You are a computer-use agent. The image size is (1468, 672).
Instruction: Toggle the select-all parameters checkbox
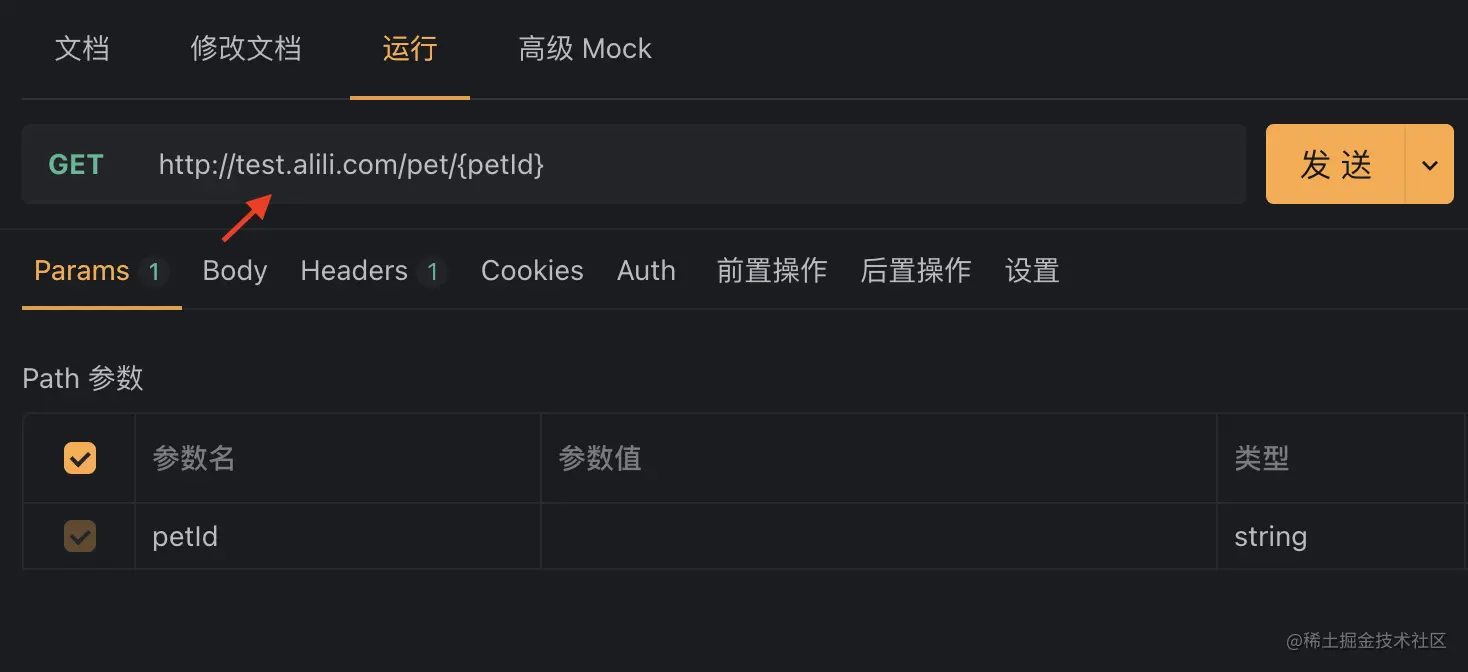pyautogui.click(x=79, y=458)
